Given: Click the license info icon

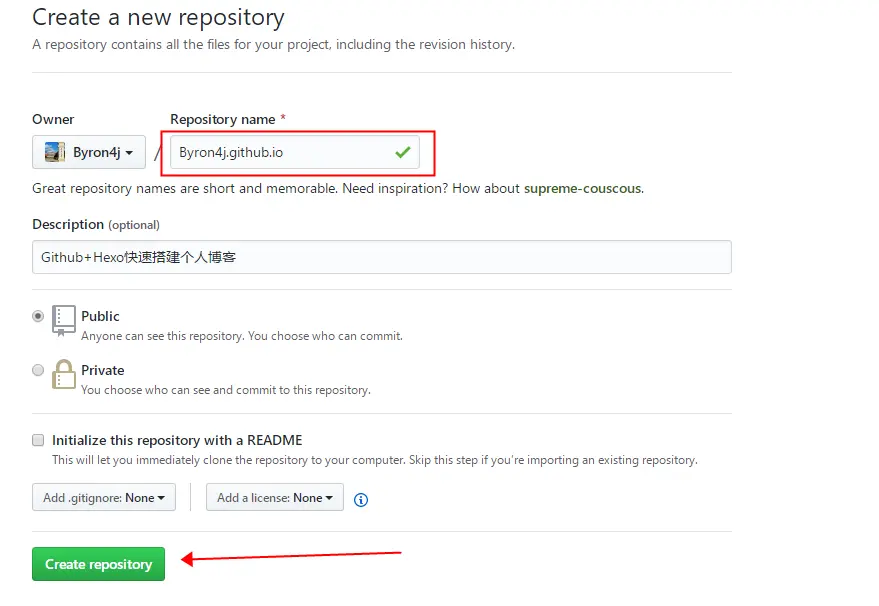Looking at the screenshot, I should pos(361,499).
